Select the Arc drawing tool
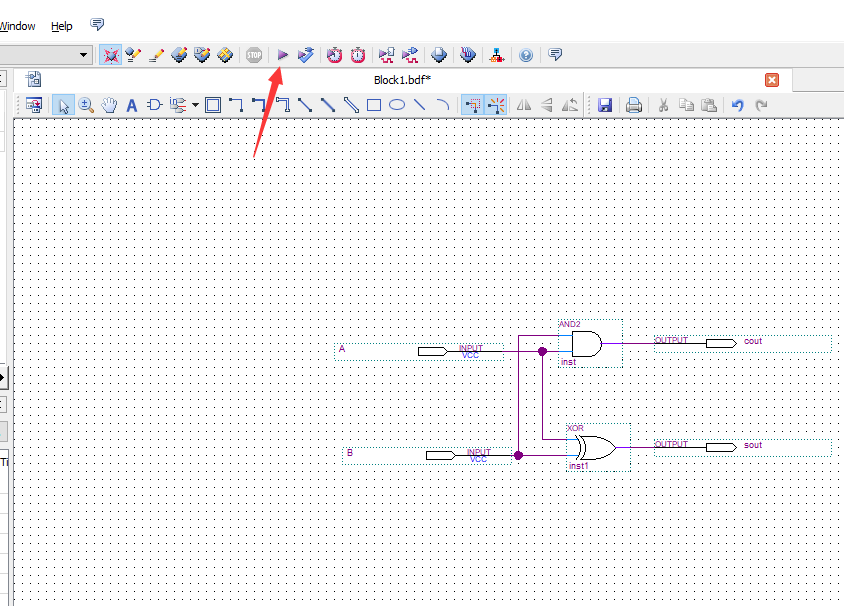The height and width of the screenshot is (606, 844). (442, 104)
